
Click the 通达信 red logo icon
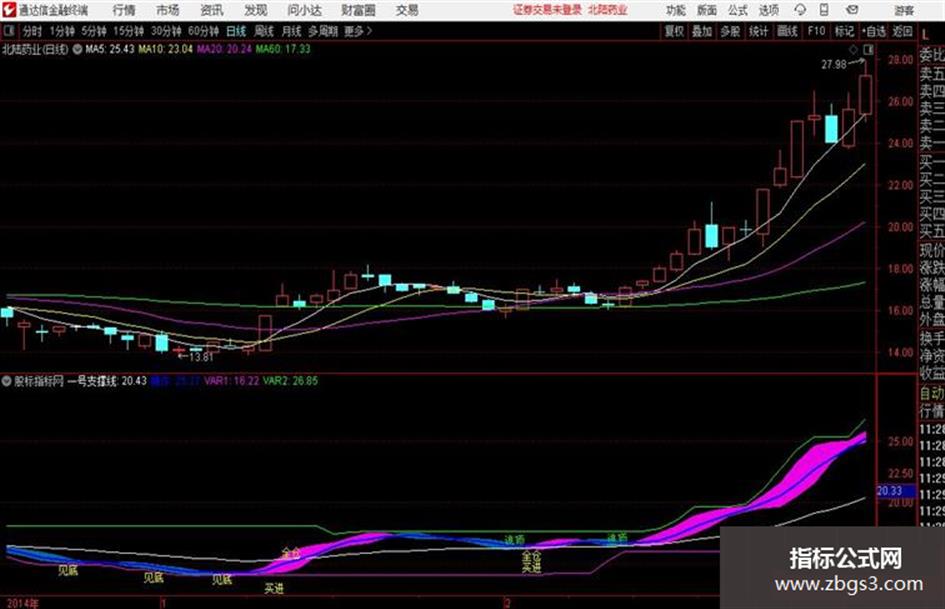coord(9,10)
